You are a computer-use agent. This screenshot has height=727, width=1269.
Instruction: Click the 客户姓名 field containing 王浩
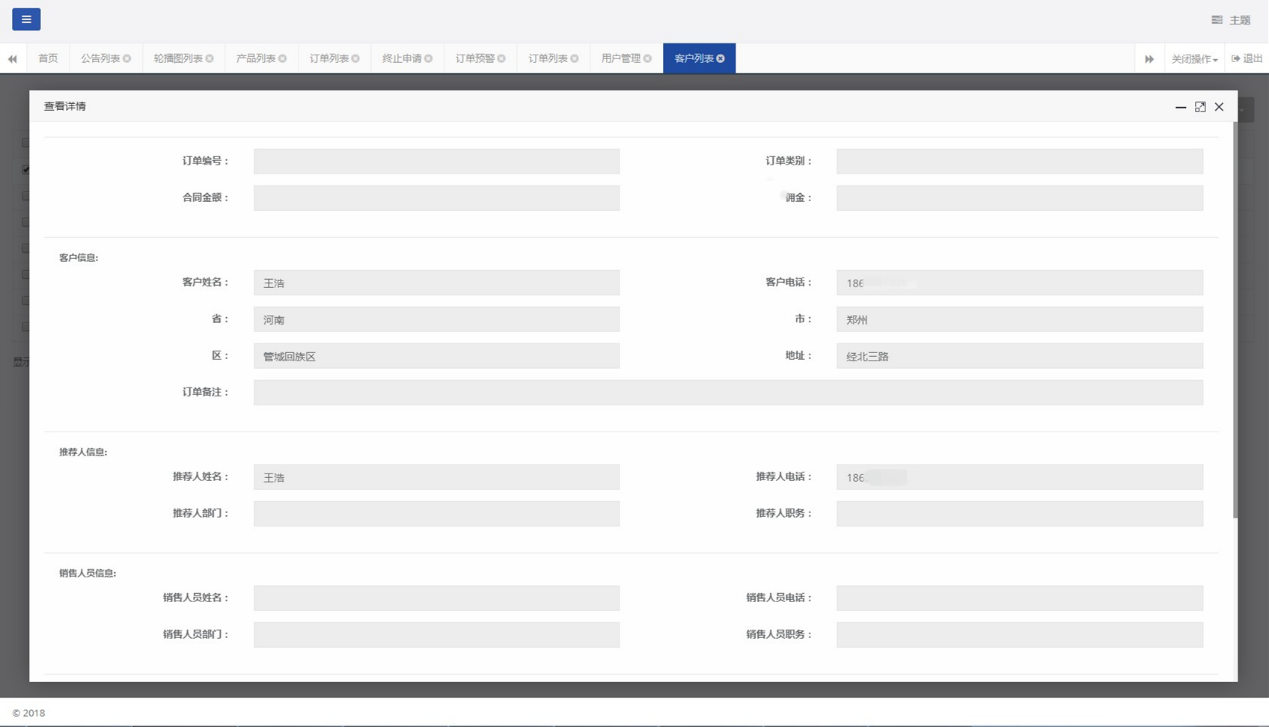click(436, 283)
